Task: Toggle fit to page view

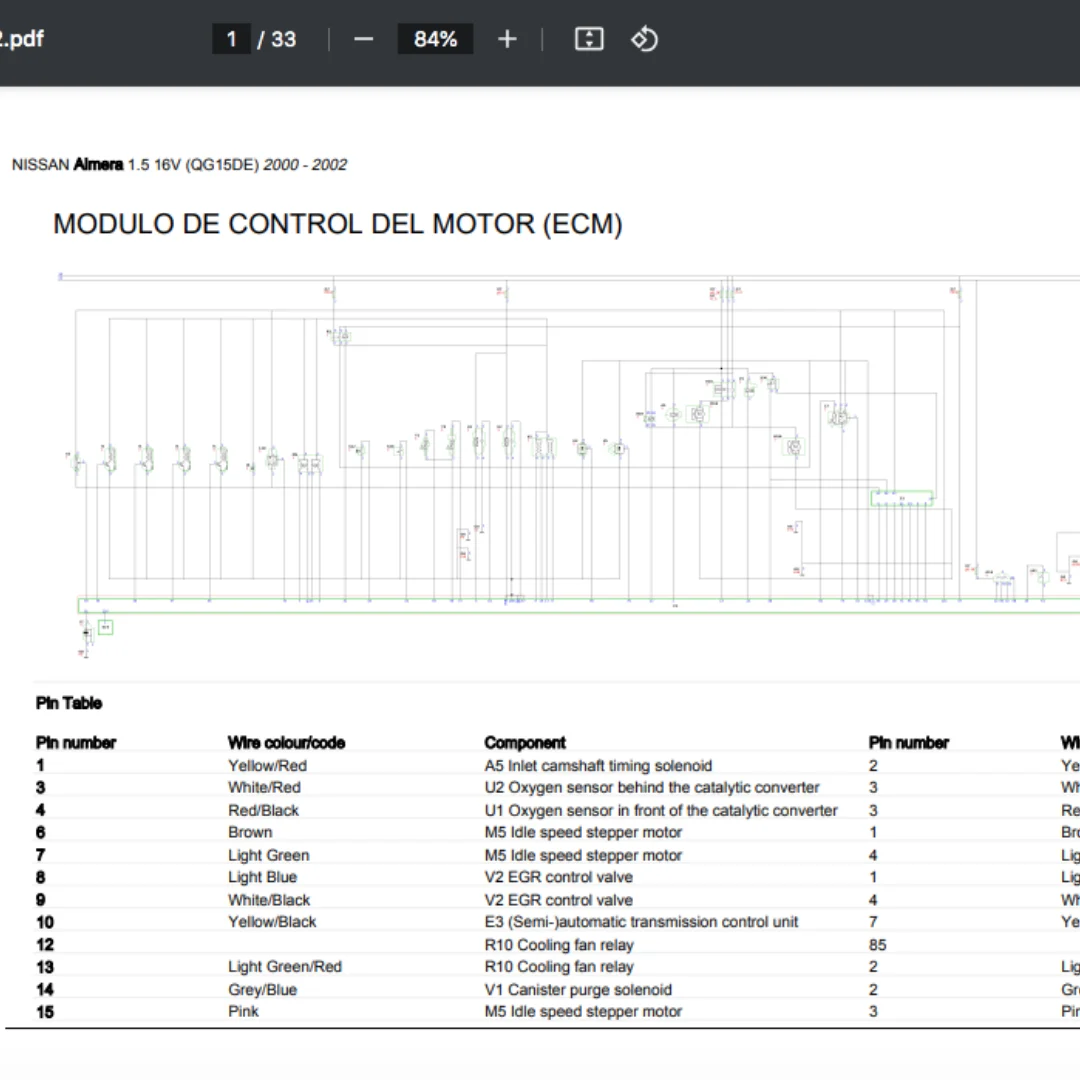Action: [589, 39]
